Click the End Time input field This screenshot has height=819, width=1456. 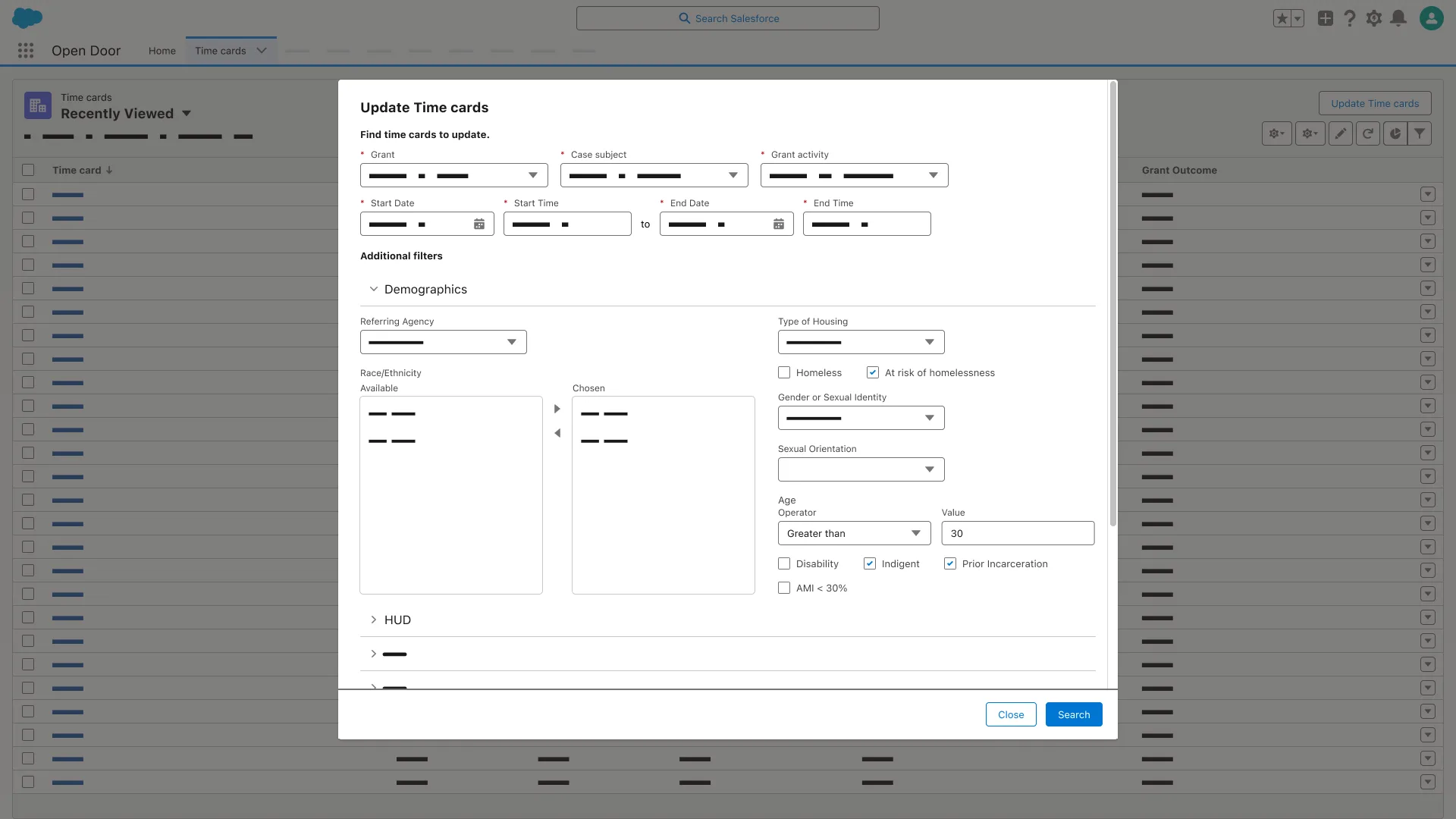point(867,224)
